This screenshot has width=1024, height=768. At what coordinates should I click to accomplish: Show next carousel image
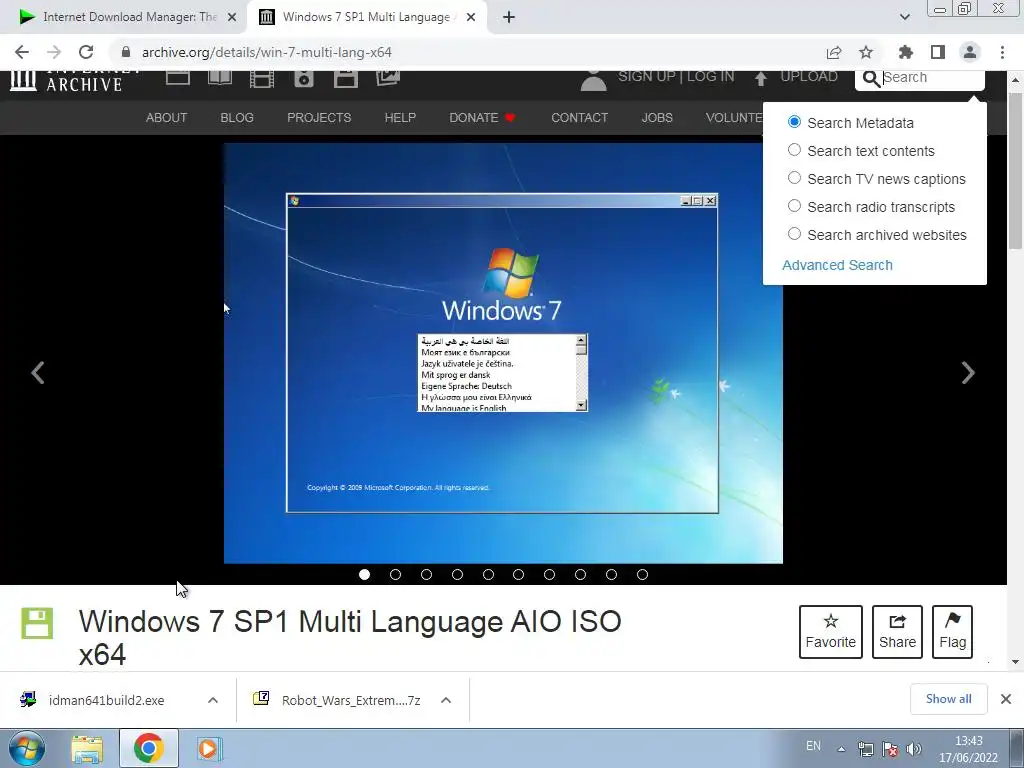click(x=968, y=373)
